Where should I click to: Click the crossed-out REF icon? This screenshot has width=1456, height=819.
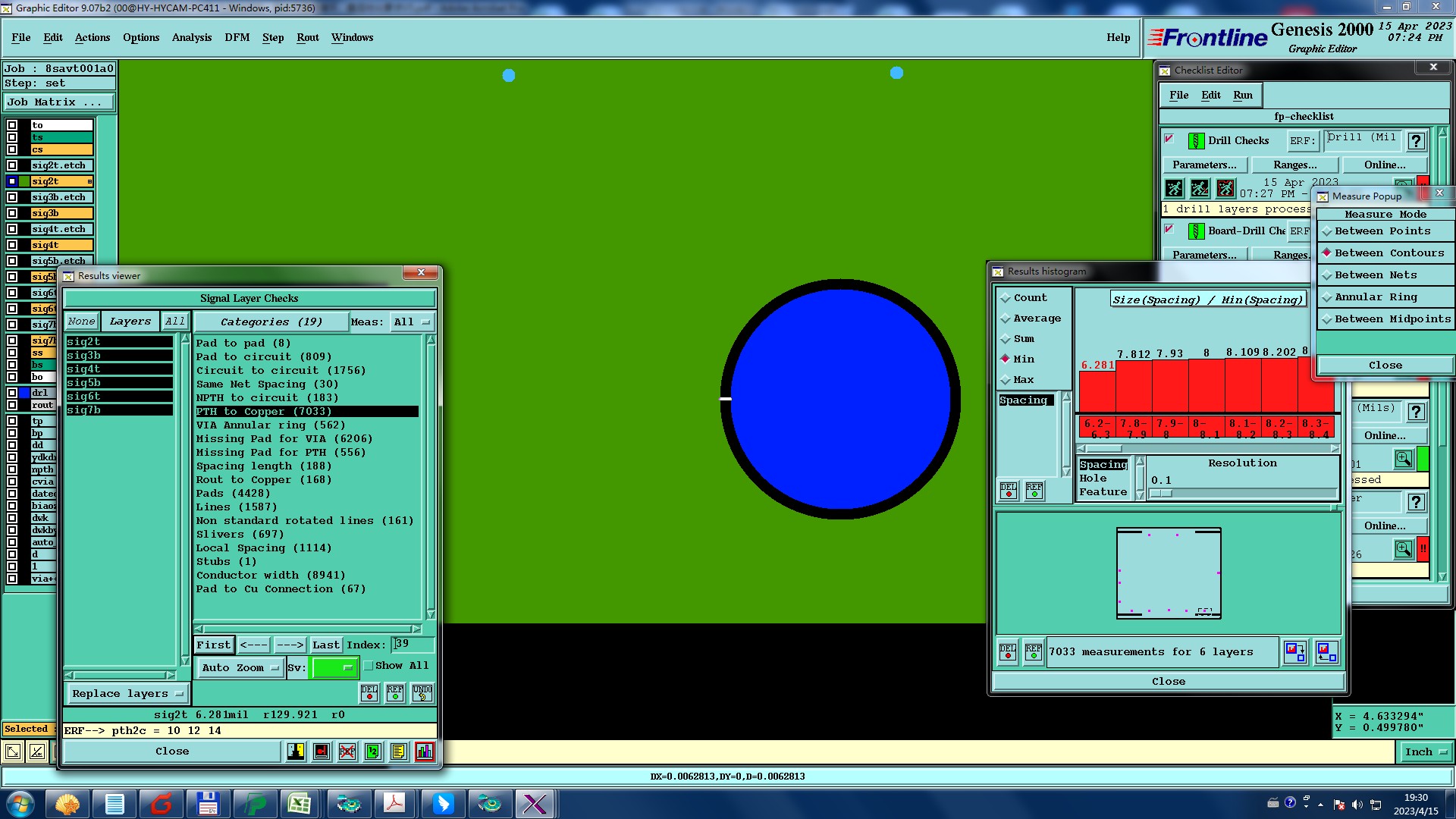[347, 752]
